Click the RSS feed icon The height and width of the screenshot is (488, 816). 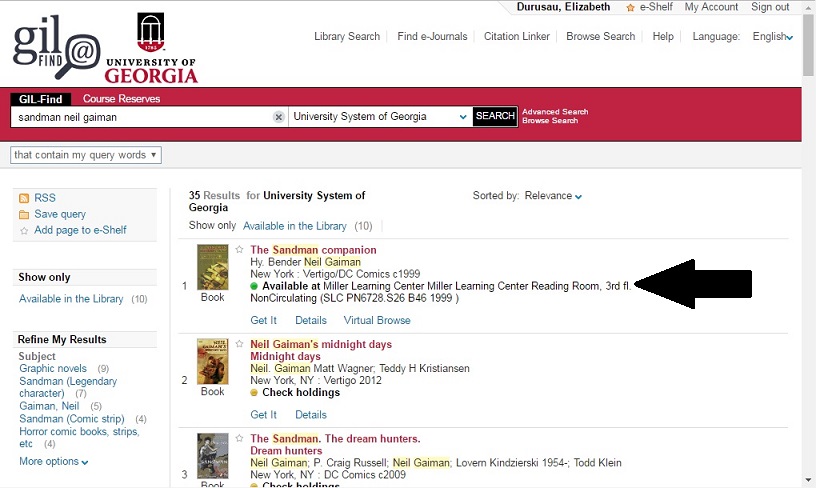coord(25,198)
